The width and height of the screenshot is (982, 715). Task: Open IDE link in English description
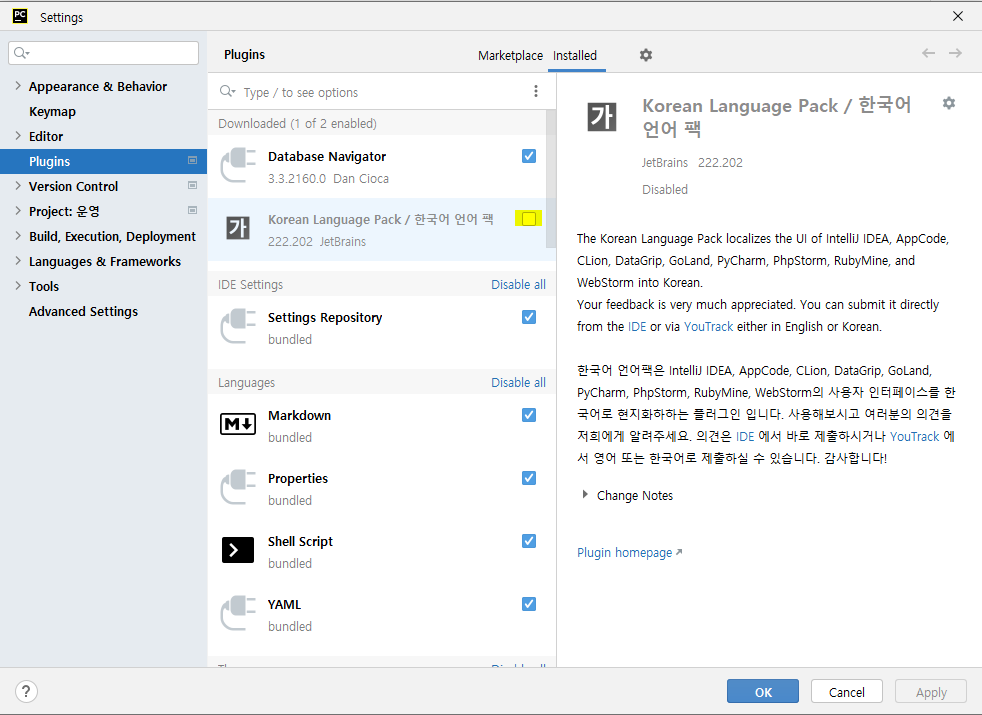click(x=637, y=326)
